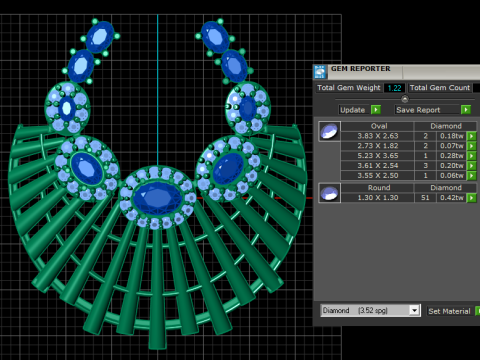Click green arrow for 3.61 X 2.54 row

pyautogui.click(x=471, y=166)
